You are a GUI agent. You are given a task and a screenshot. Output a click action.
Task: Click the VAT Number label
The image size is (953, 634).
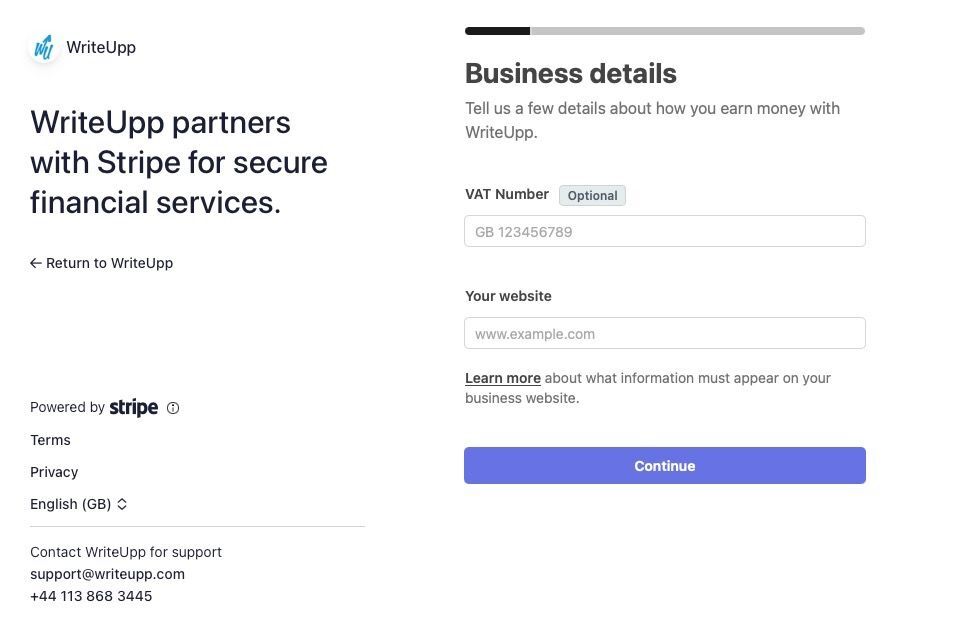click(507, 194)
